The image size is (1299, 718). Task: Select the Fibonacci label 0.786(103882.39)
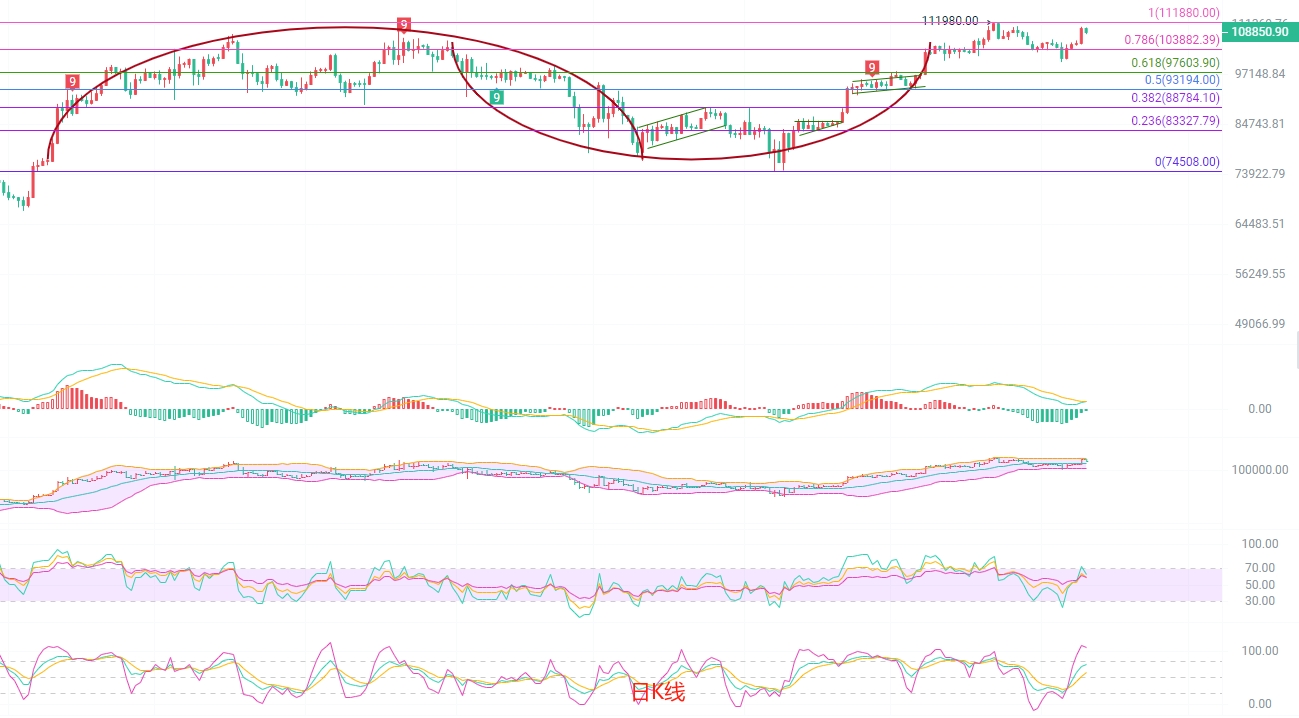point(1172,40)
